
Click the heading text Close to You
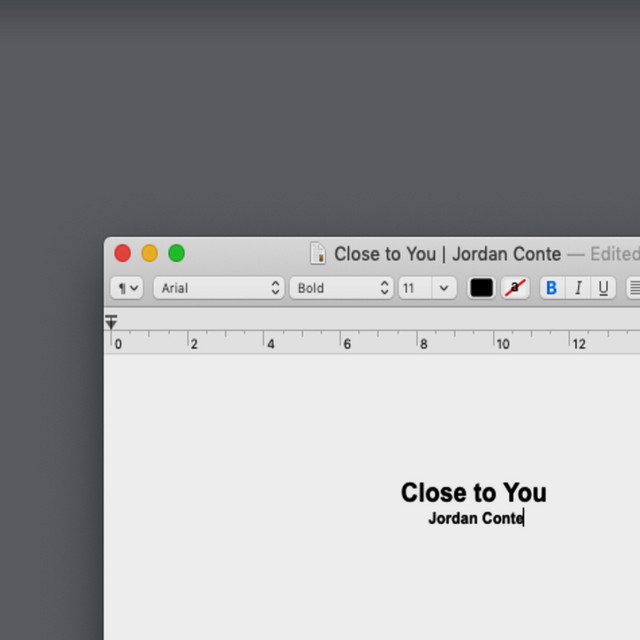pos(473,493)
